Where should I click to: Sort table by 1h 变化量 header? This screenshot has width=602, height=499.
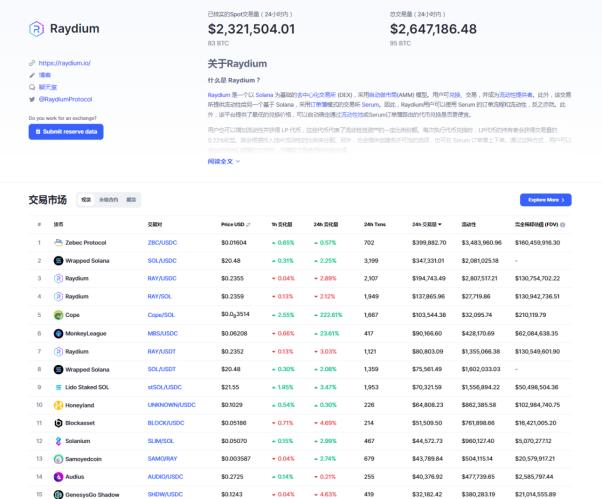point(282,225)
